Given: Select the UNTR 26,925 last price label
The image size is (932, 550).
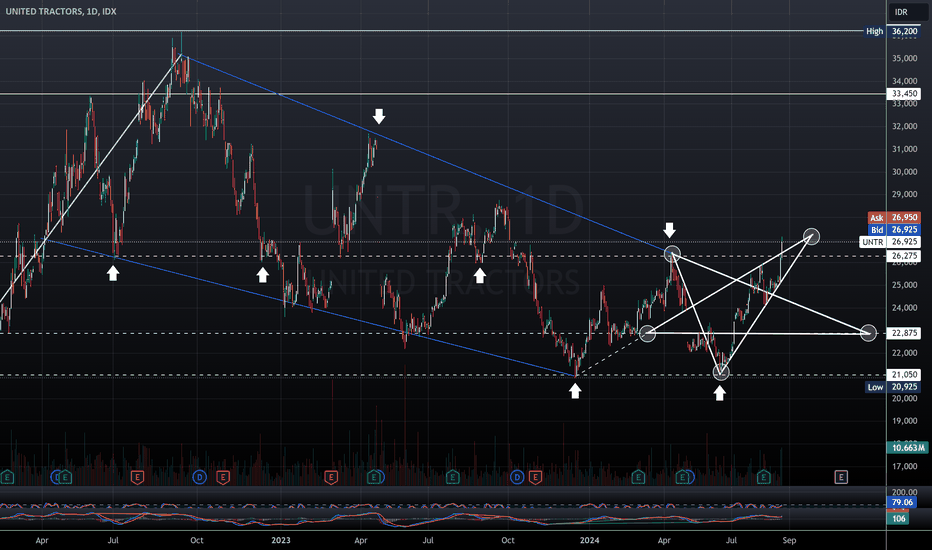Looking at the screenshot, I should point(890,242).
